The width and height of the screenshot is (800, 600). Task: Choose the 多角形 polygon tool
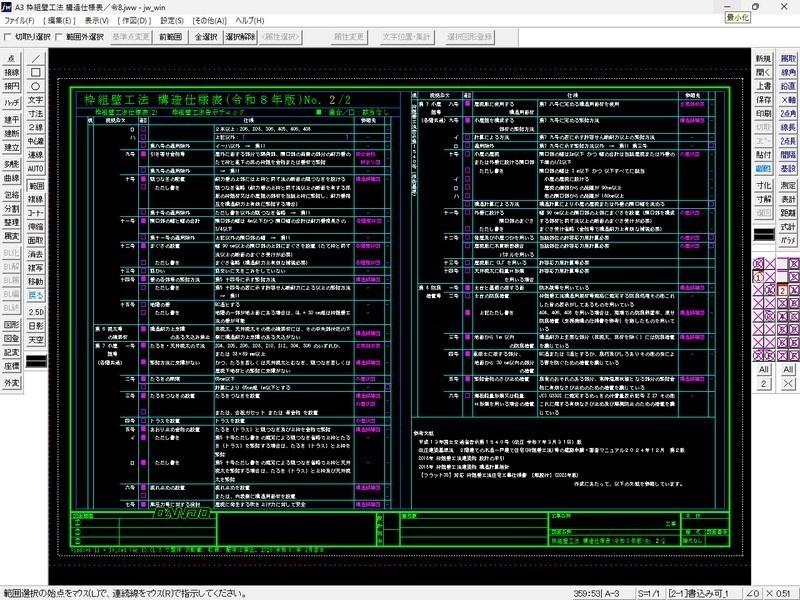pyautogui.click(x=12, y=164)
